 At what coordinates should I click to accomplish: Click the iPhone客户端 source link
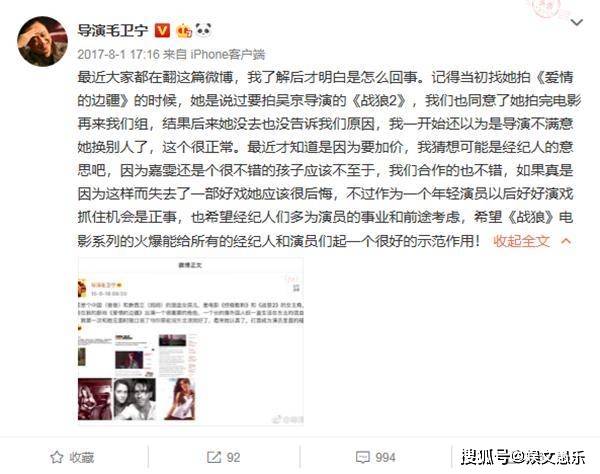[228, 54]
